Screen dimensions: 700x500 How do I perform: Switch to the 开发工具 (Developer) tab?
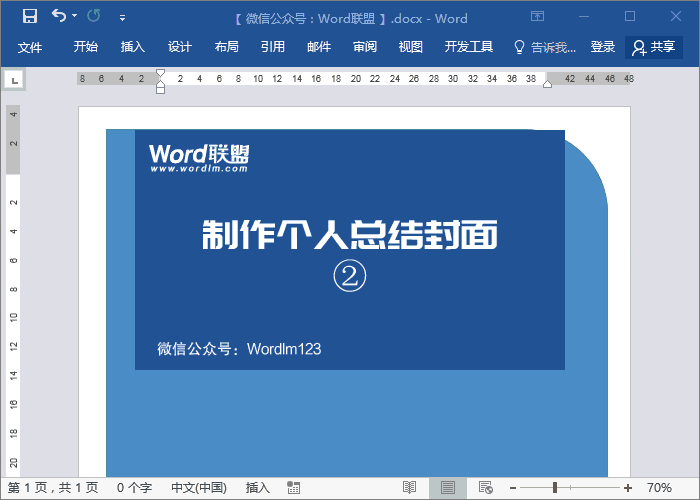pos(469,47)
